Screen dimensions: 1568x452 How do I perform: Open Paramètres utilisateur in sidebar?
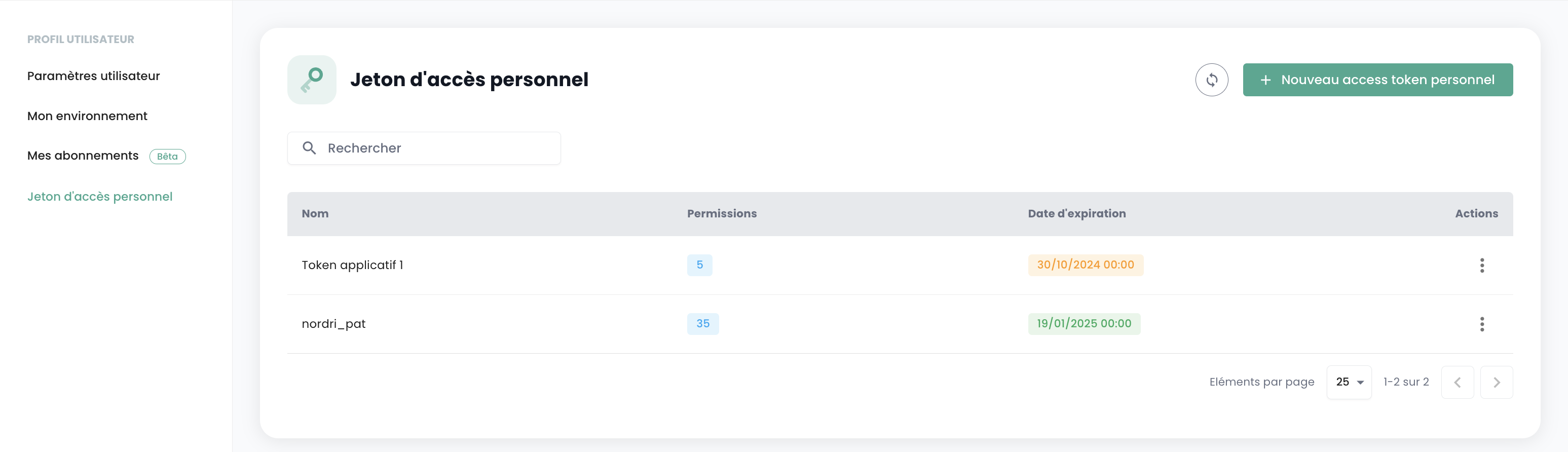pos(94,76)
